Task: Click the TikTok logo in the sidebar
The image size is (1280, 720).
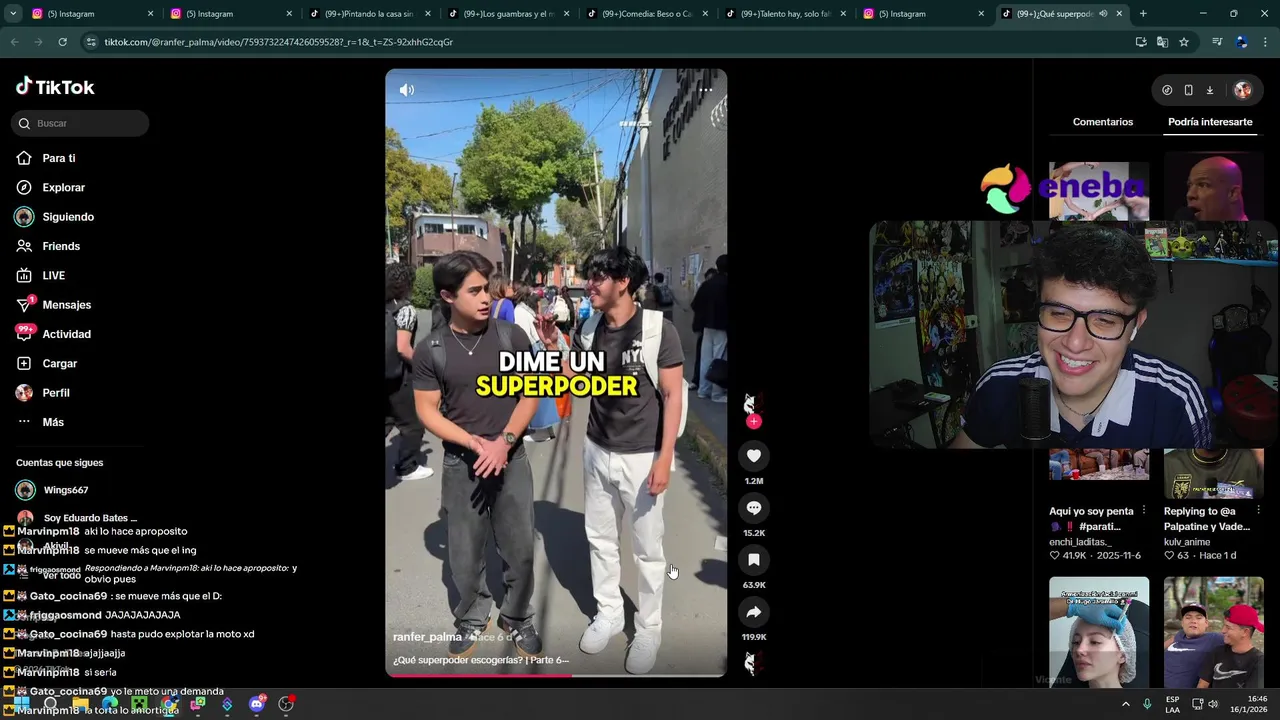Action: pos(55,87)
